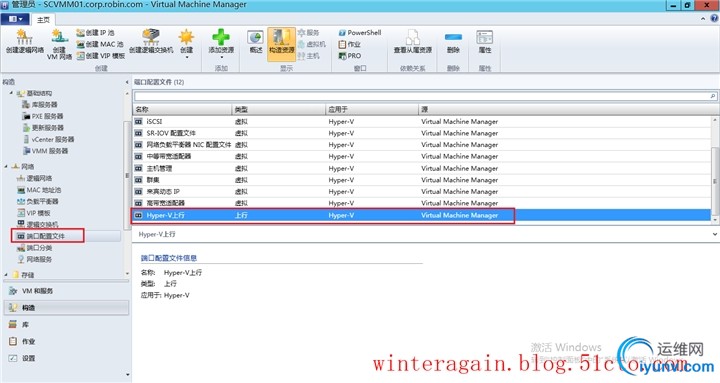Select the Hyper-V上行 port profile row
720x383 pixels.
click(x=422, y=215)
